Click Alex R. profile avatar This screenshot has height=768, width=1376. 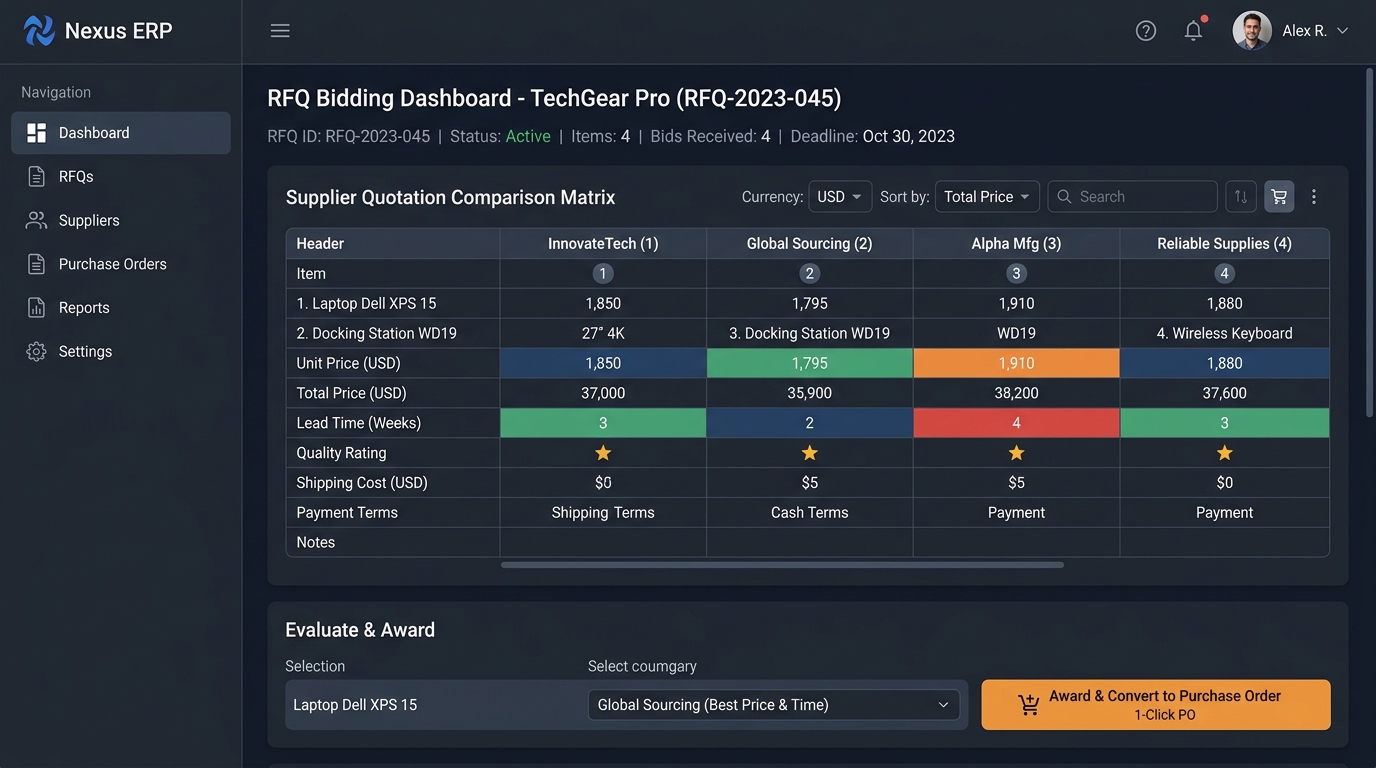[1252, 31]
